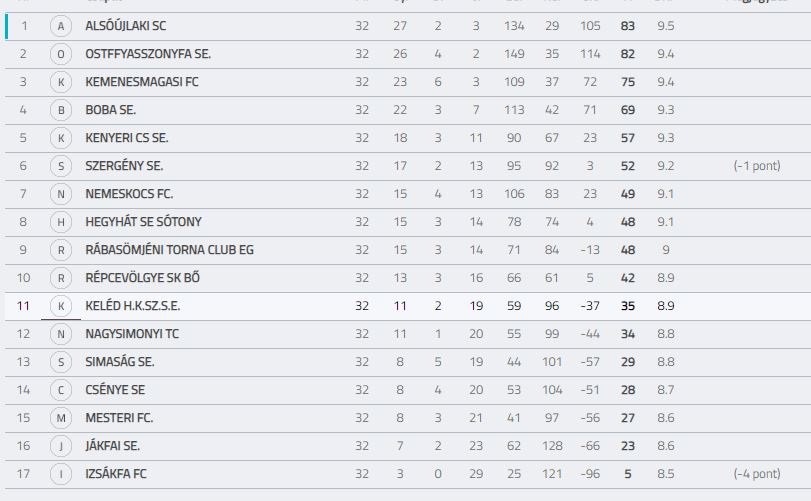Click the Hegyhát SE Sótony 'H' badge
This screenshot has width=811, height=501.
[x=61, y=222]
